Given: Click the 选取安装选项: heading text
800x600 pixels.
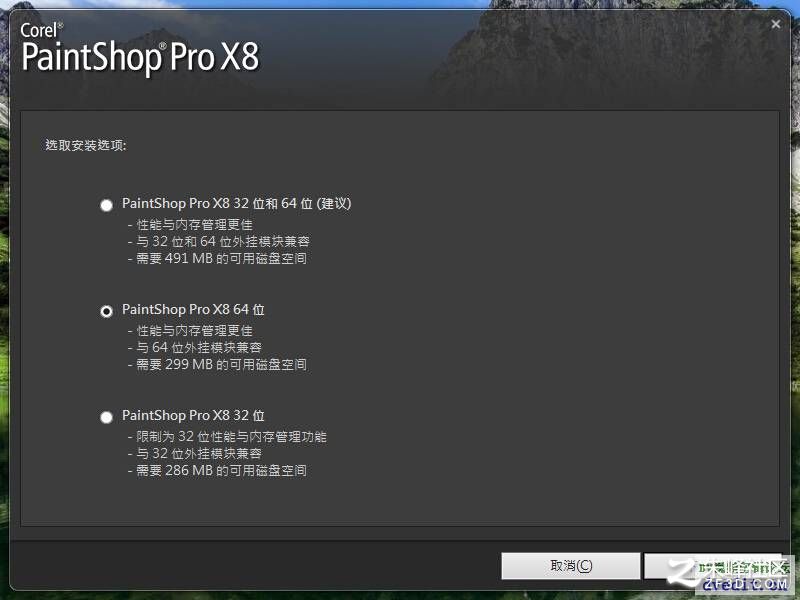Looking at the screenshot, I should [x=86, y=145].
